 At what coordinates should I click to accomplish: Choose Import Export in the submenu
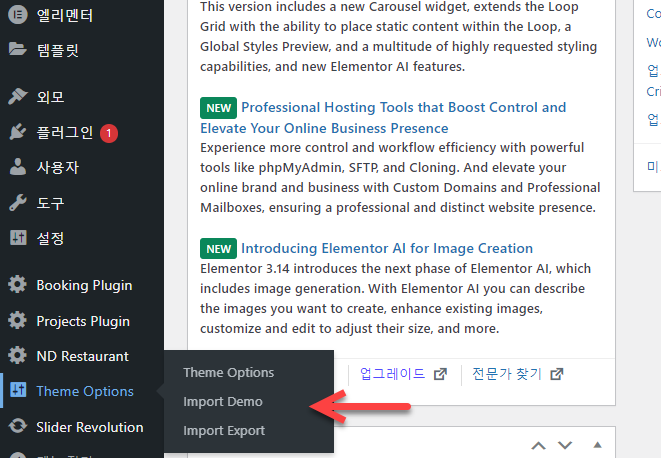tap(224, 431)
